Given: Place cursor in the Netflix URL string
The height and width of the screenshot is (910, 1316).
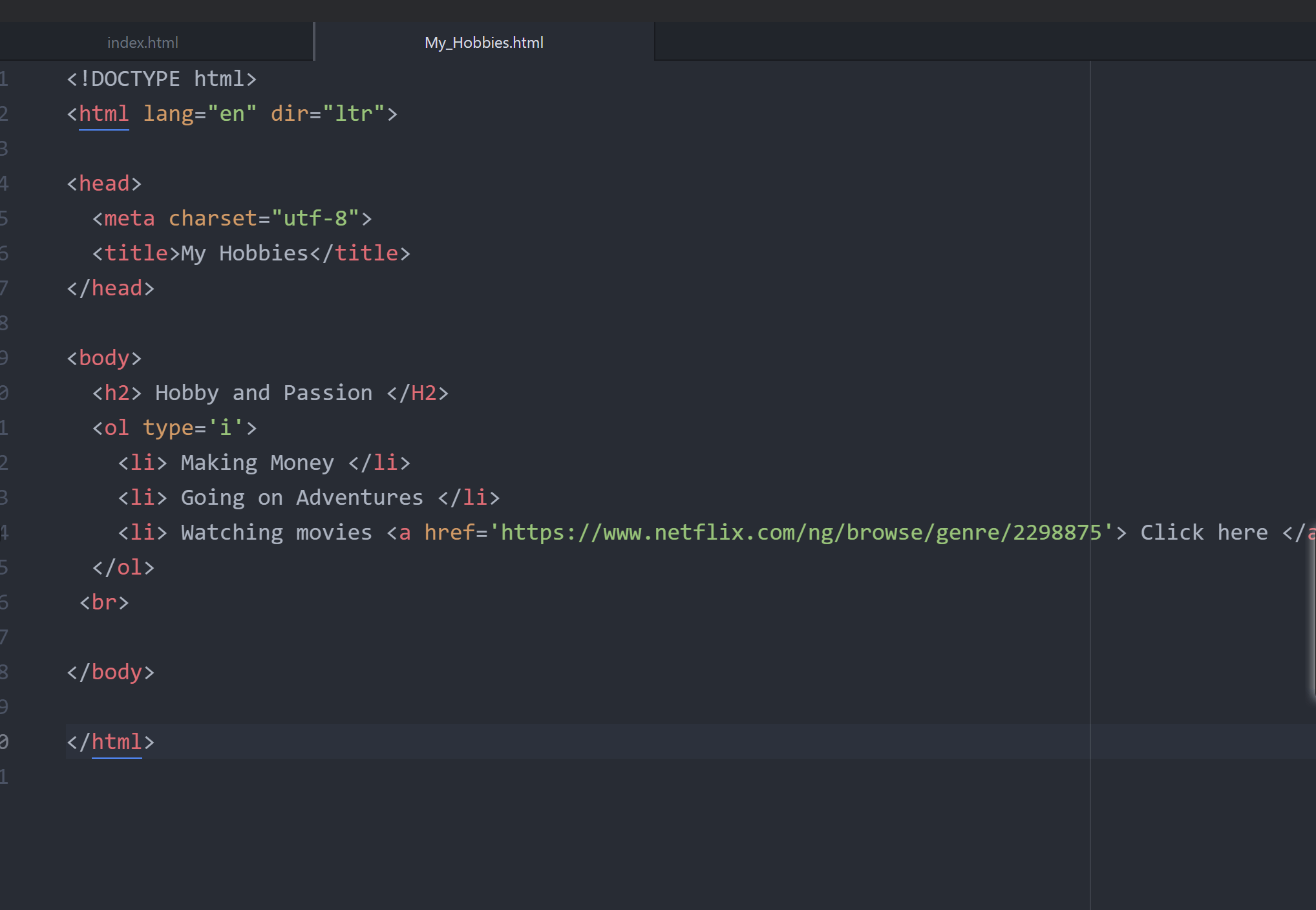Looking at the screenshot, I should point(800,533).
